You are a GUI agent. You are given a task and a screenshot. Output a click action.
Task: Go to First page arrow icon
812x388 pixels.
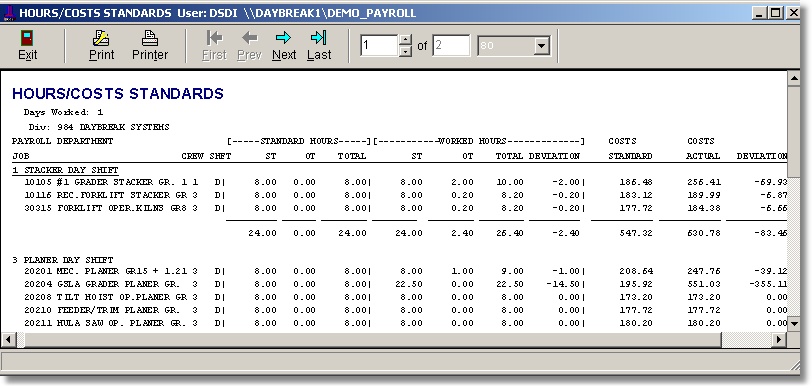click(214, 37)
